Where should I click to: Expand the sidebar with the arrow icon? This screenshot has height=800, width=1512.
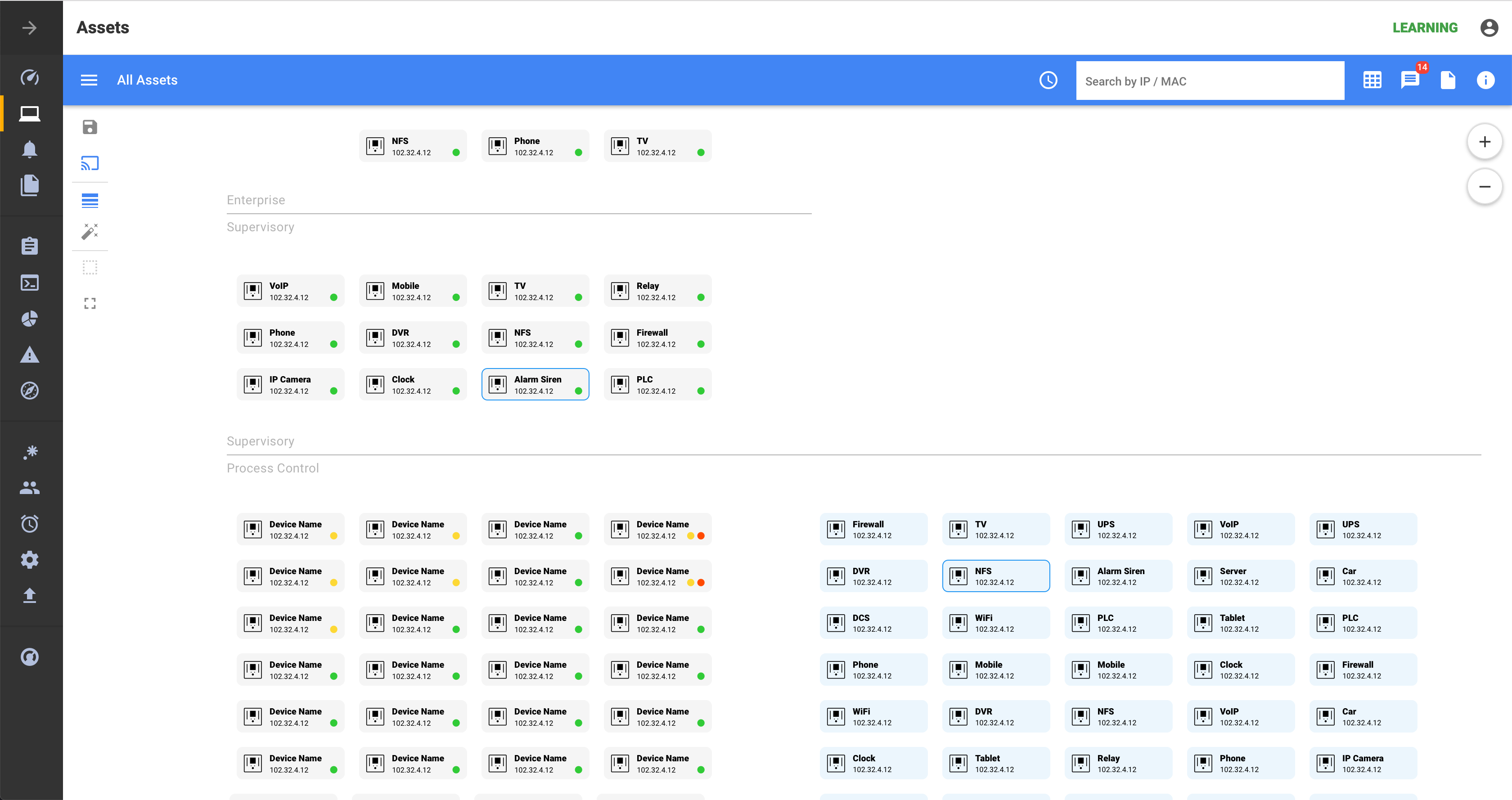[x=29, y=27]
